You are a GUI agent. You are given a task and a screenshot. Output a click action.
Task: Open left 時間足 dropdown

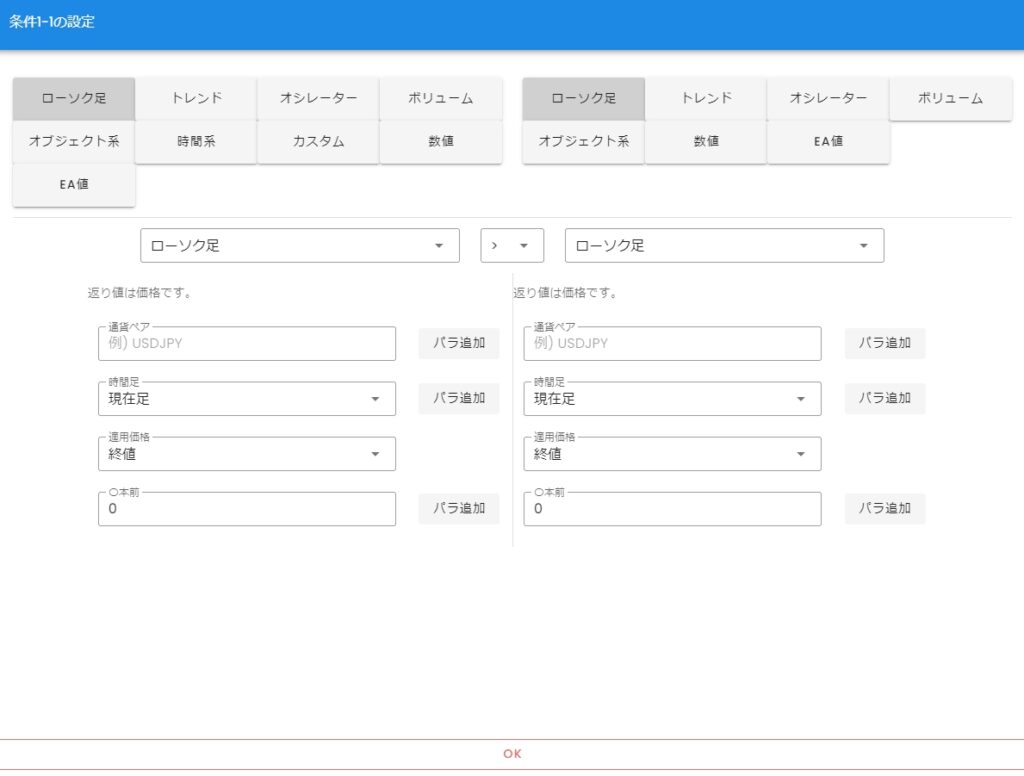point(247,398)
